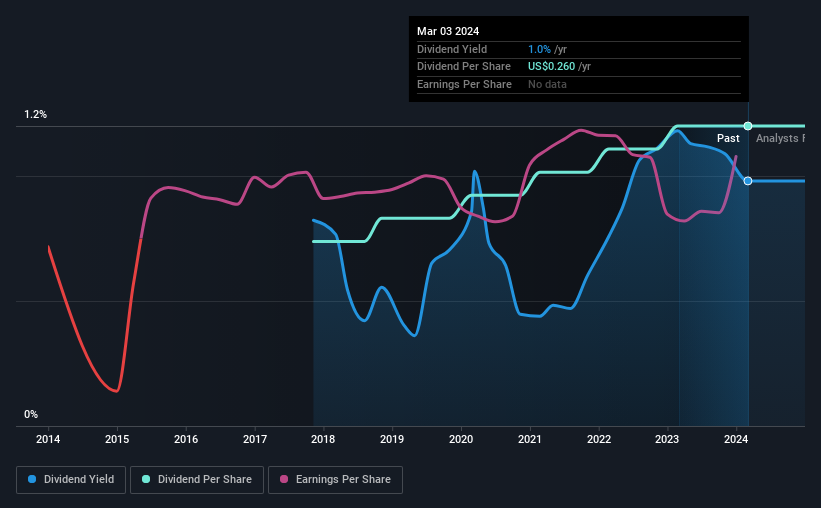Click the 2014 label on the x-axis
This screenshot has height=508, width=821.
[48, 439]
